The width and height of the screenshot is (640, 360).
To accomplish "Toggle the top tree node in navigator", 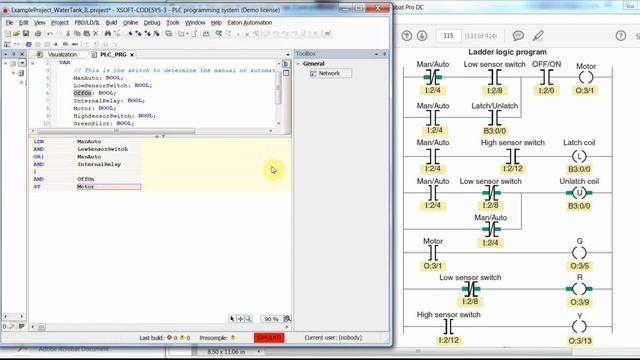I will (5, 63).
